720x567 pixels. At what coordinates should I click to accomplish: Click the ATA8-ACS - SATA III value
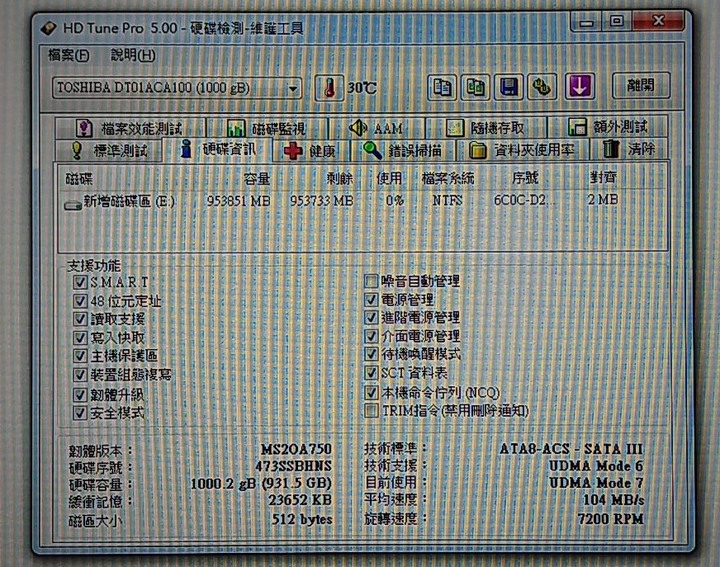click(572, 449)
